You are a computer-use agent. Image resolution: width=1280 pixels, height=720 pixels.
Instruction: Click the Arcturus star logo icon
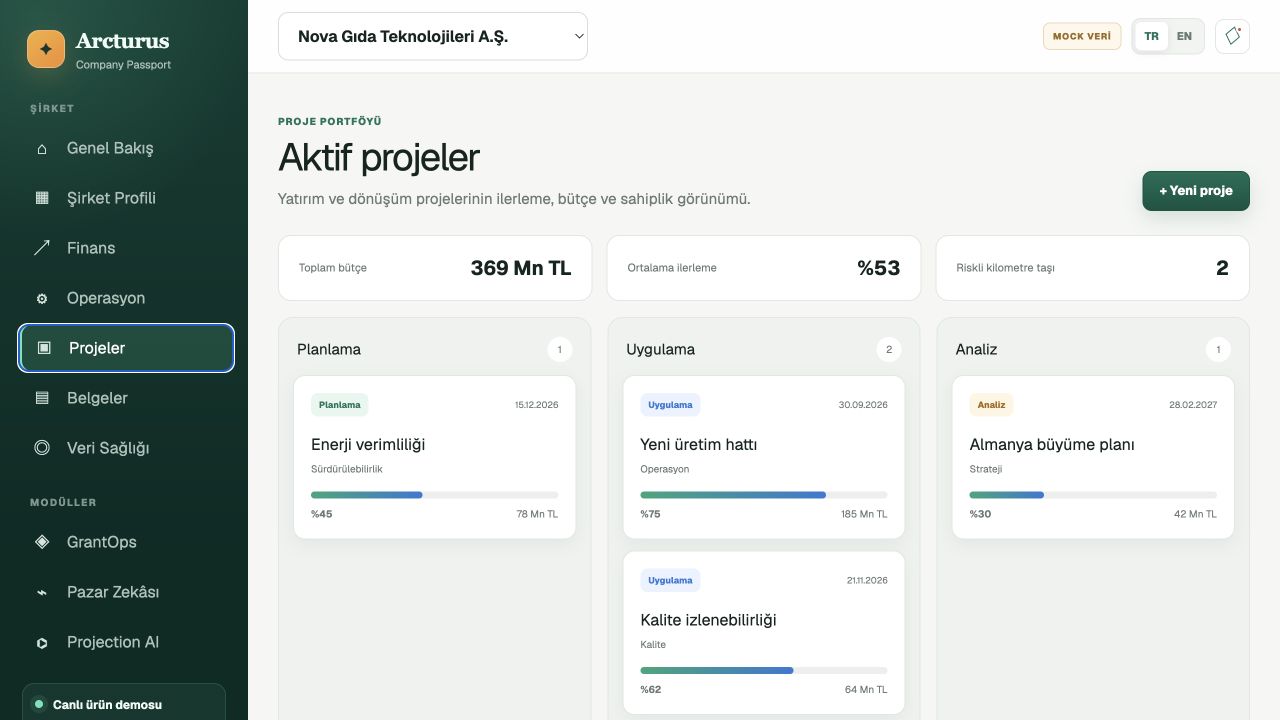pyautogui.click(x=46, y=49)
